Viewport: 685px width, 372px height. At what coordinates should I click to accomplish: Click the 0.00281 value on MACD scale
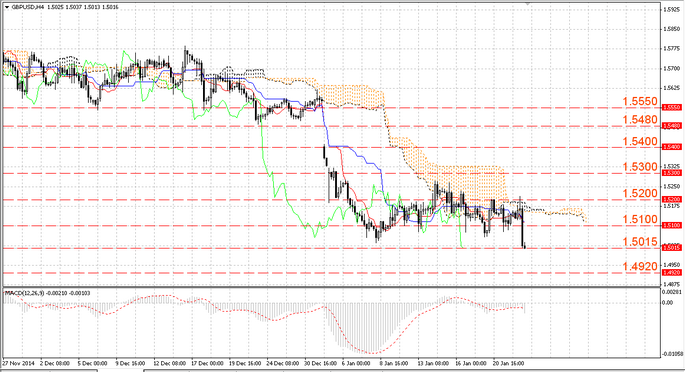pyautogui.click(x=672, y=292)
